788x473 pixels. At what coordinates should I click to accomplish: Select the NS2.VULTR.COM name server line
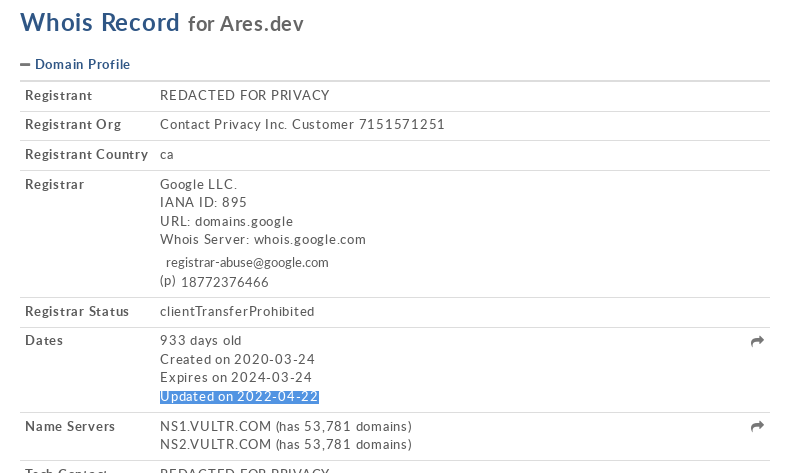(x=286, y=445)
